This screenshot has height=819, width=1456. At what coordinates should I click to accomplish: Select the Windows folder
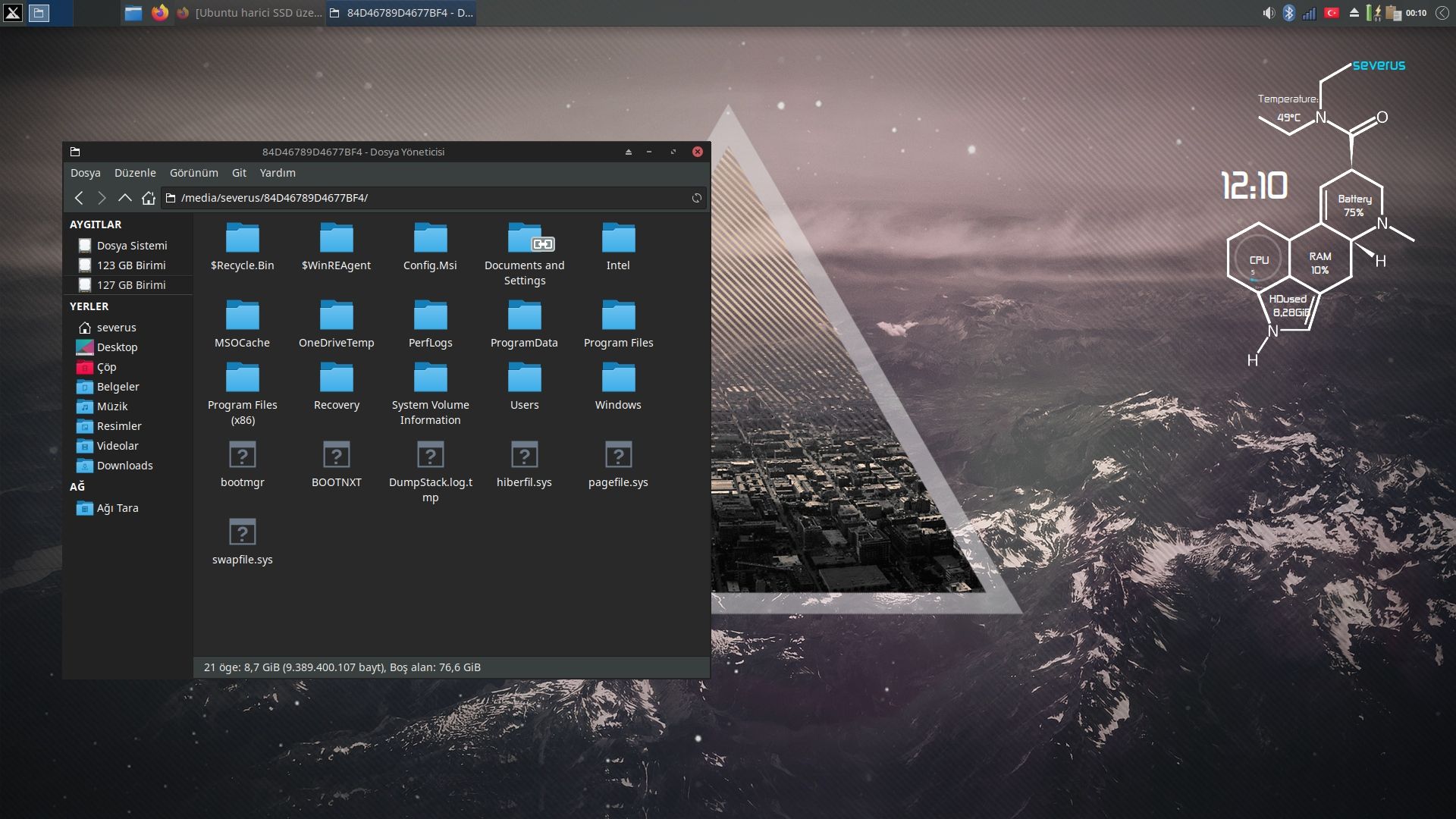[618, 387]
